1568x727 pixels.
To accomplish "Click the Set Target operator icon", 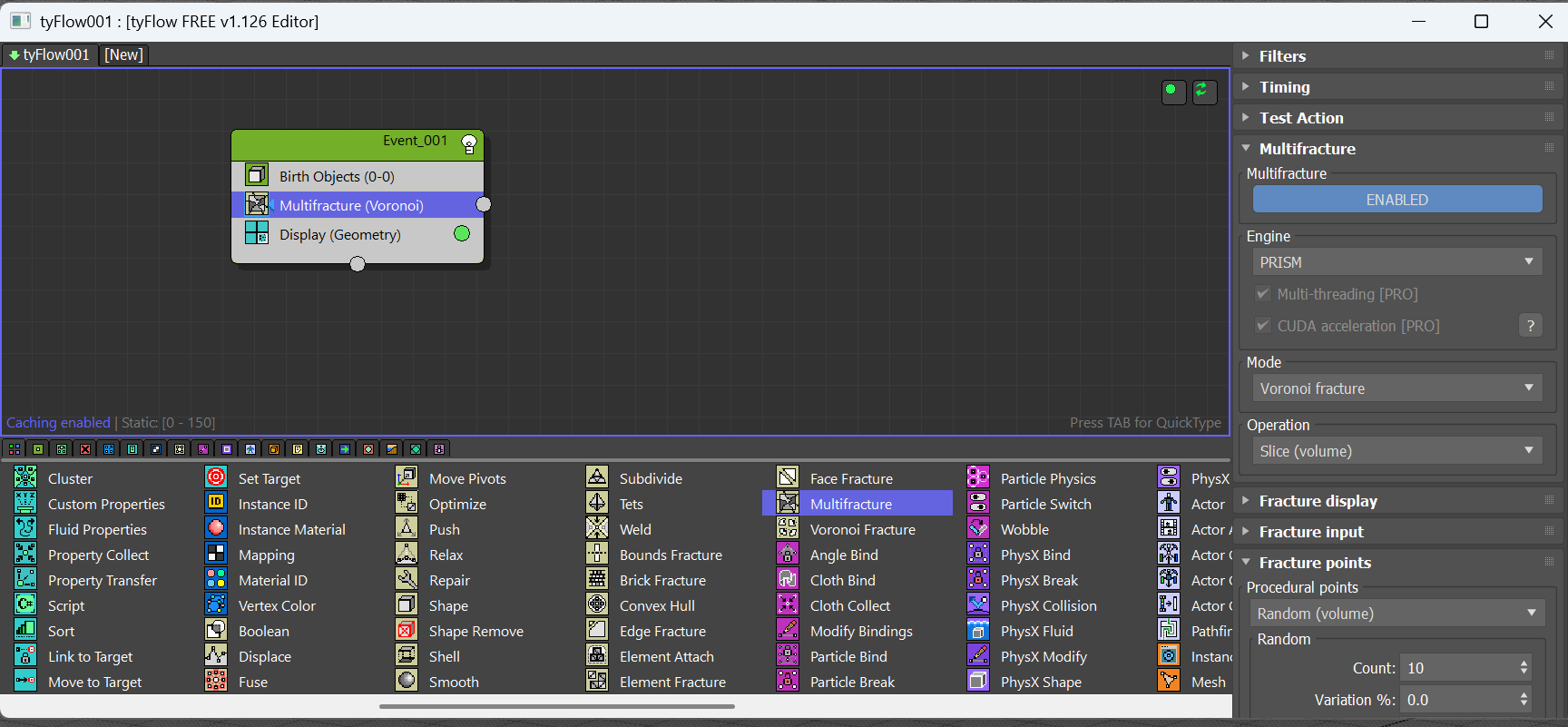I will 216,477.
